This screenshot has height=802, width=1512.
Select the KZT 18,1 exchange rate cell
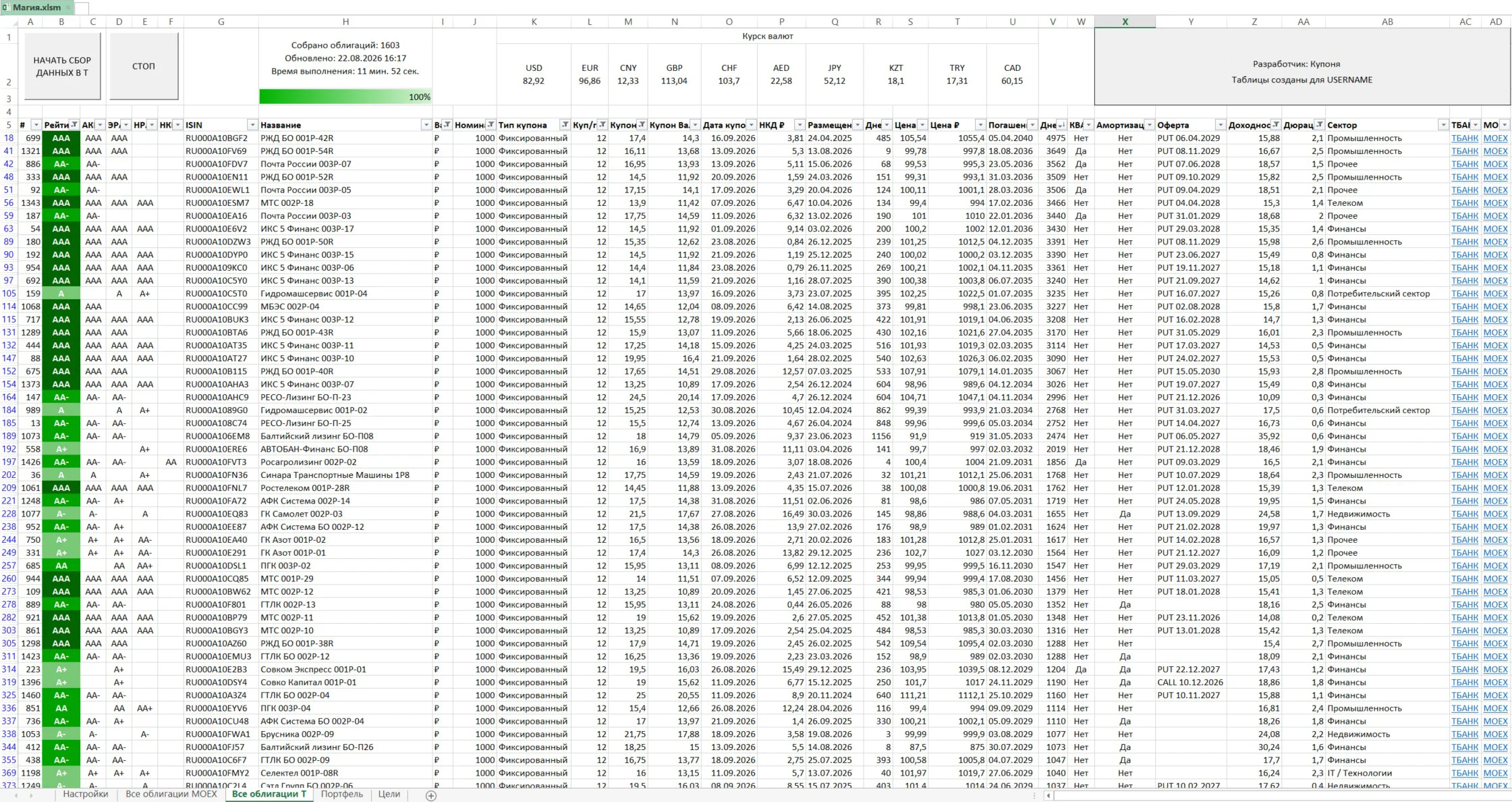pos(896,74)
